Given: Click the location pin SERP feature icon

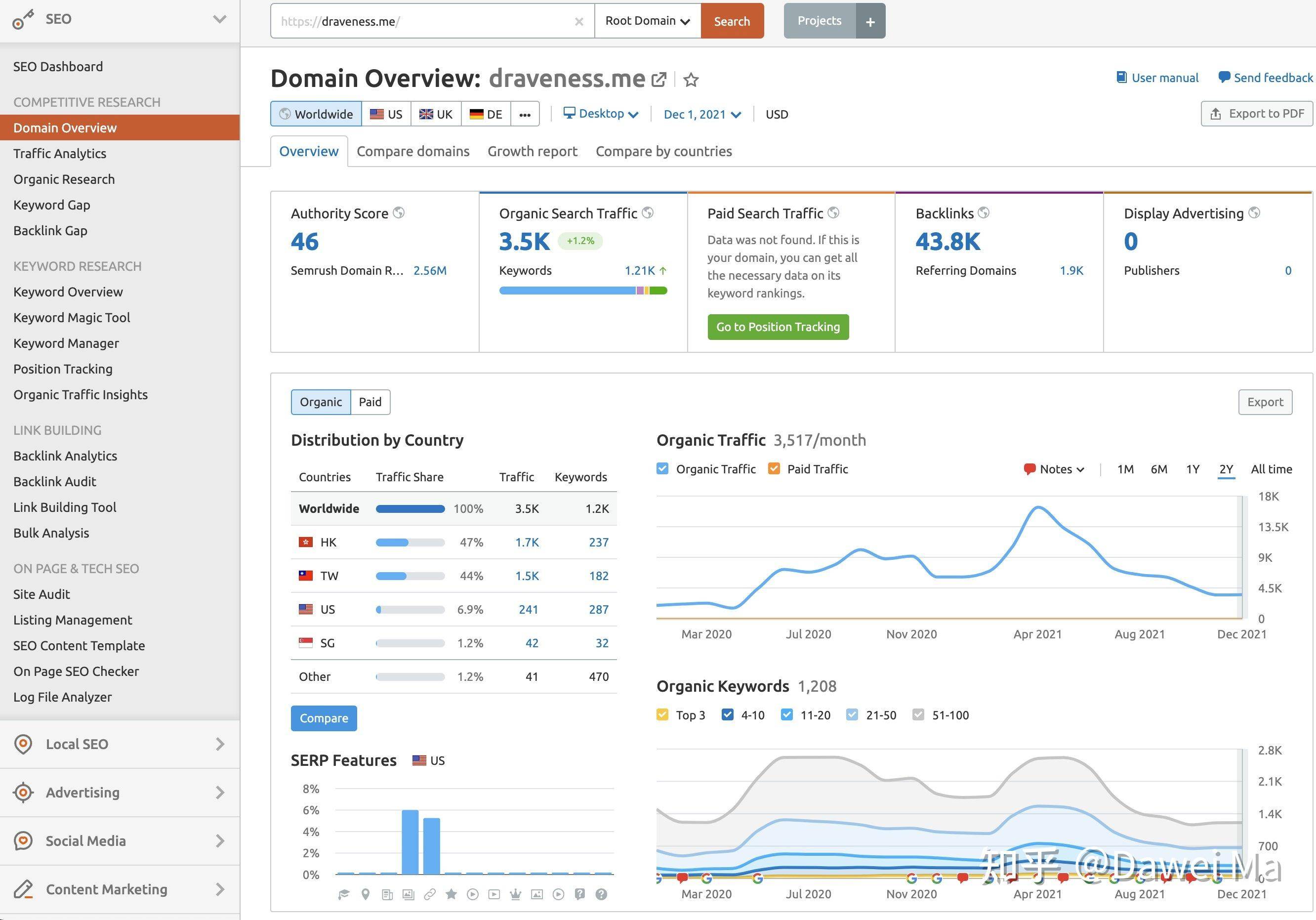Looking at the screenshot, I should pos(366,894).
